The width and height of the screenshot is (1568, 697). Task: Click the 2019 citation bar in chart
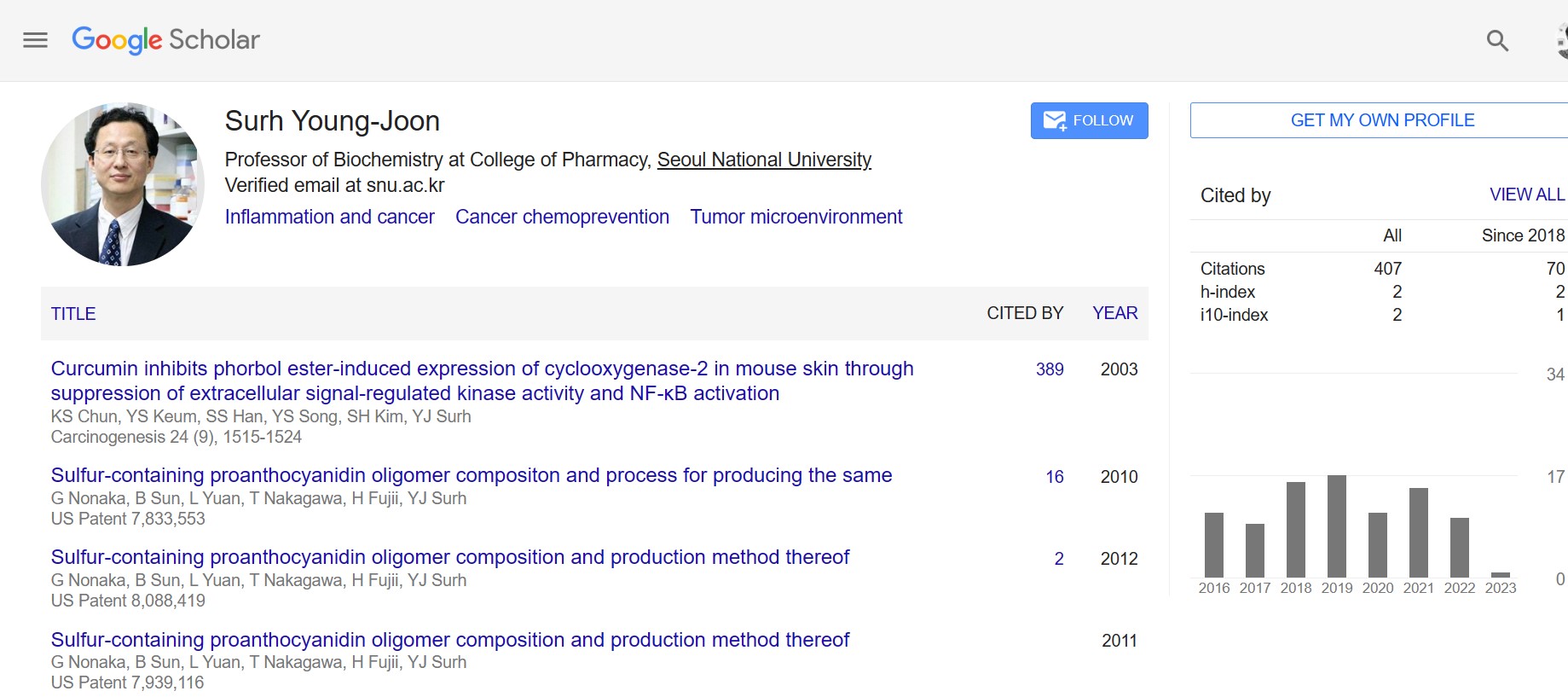click(x=1337, y=526)
